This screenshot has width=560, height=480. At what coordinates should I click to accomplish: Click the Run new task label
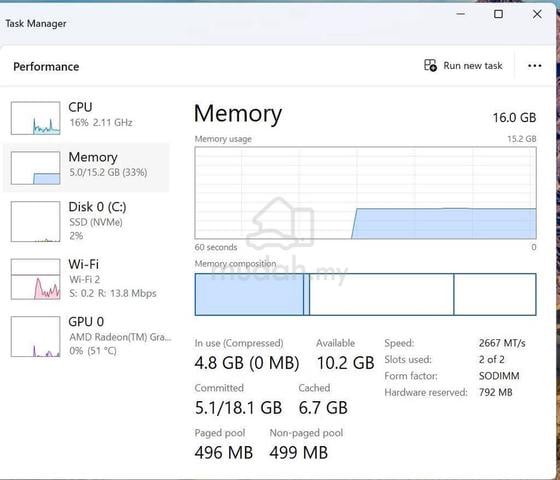[x=472, y=66]
